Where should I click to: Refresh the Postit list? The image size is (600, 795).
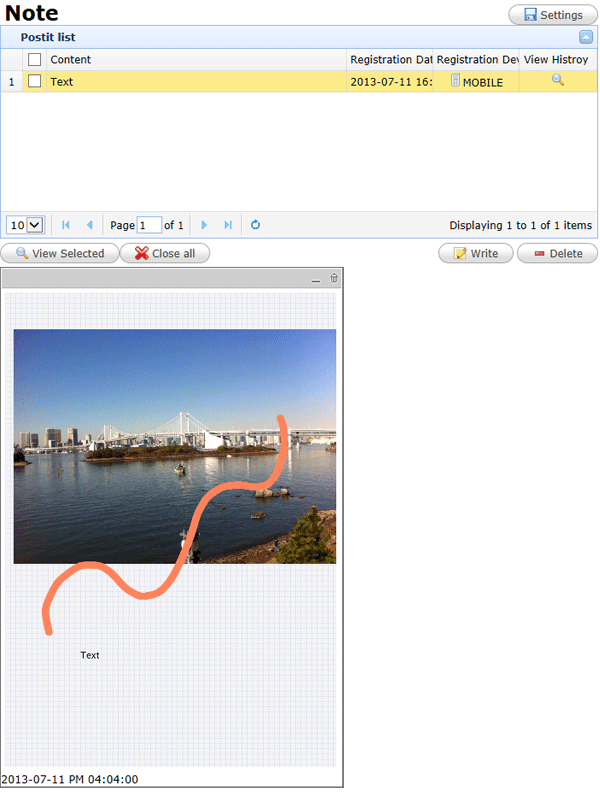pos(255,225)
